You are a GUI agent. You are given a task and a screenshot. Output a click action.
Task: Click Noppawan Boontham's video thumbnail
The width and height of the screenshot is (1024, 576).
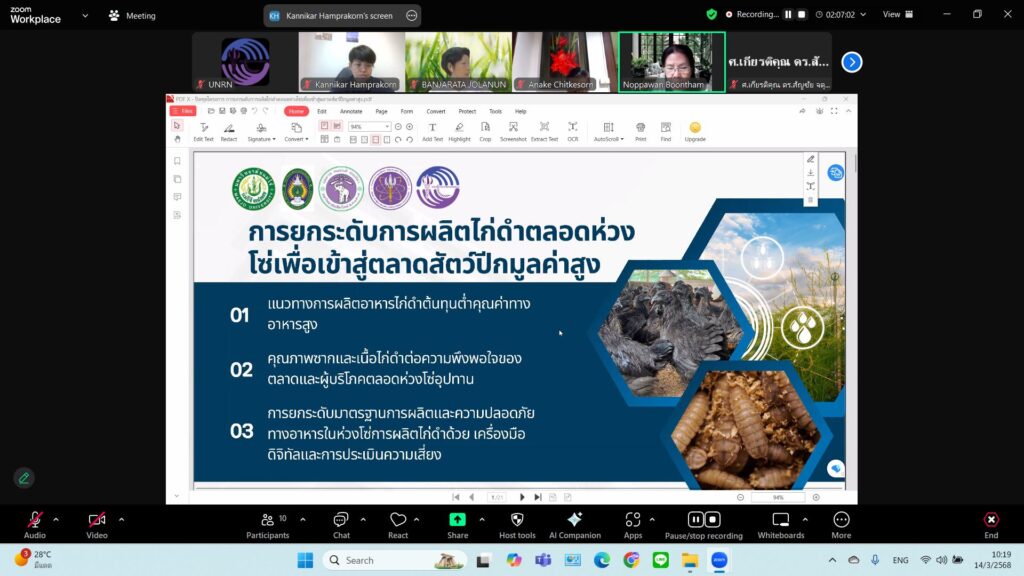pos(671,61)
